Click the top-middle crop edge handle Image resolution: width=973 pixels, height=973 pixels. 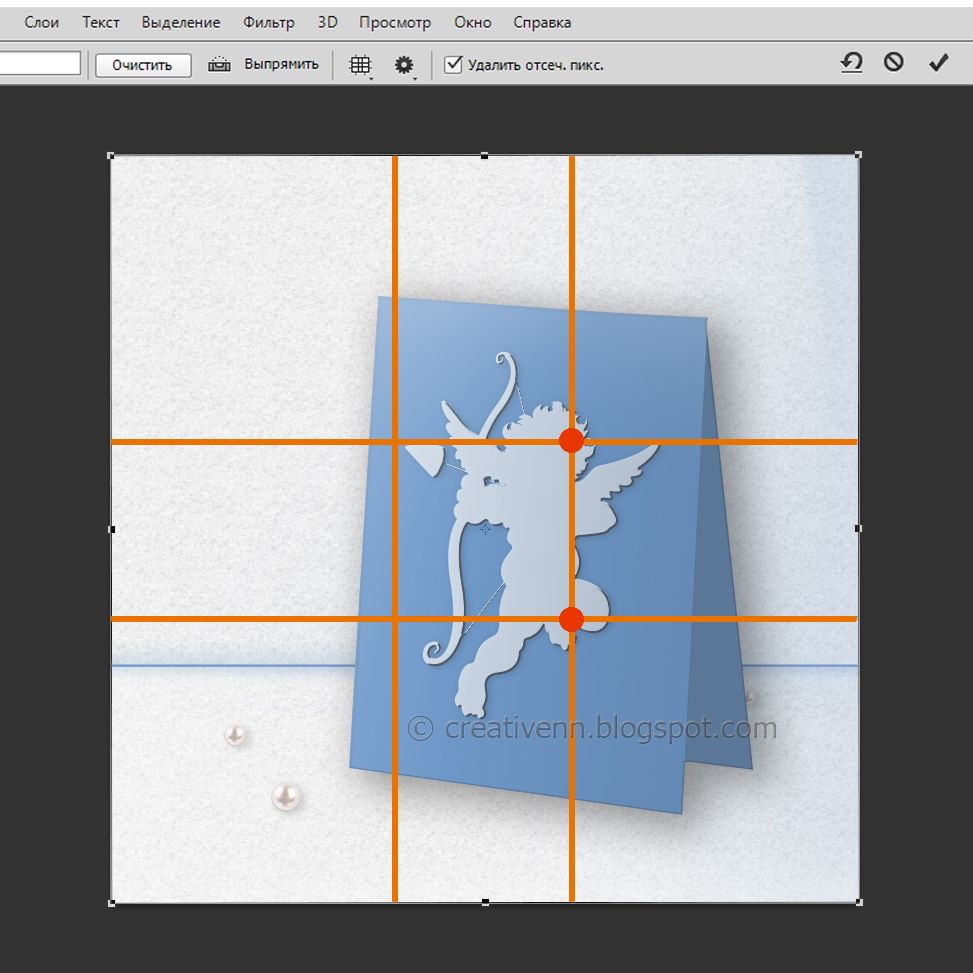[x=485, y=156]
